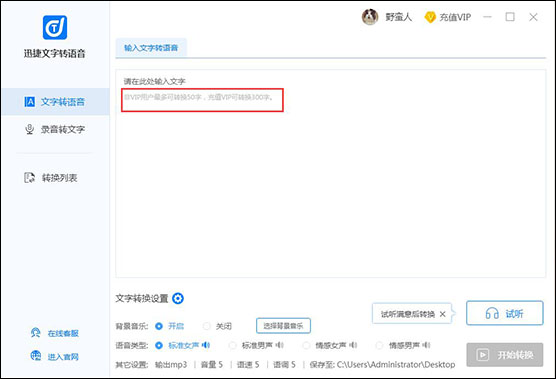Close the application window
Screen dimensions: 556x379
(533, 17)
